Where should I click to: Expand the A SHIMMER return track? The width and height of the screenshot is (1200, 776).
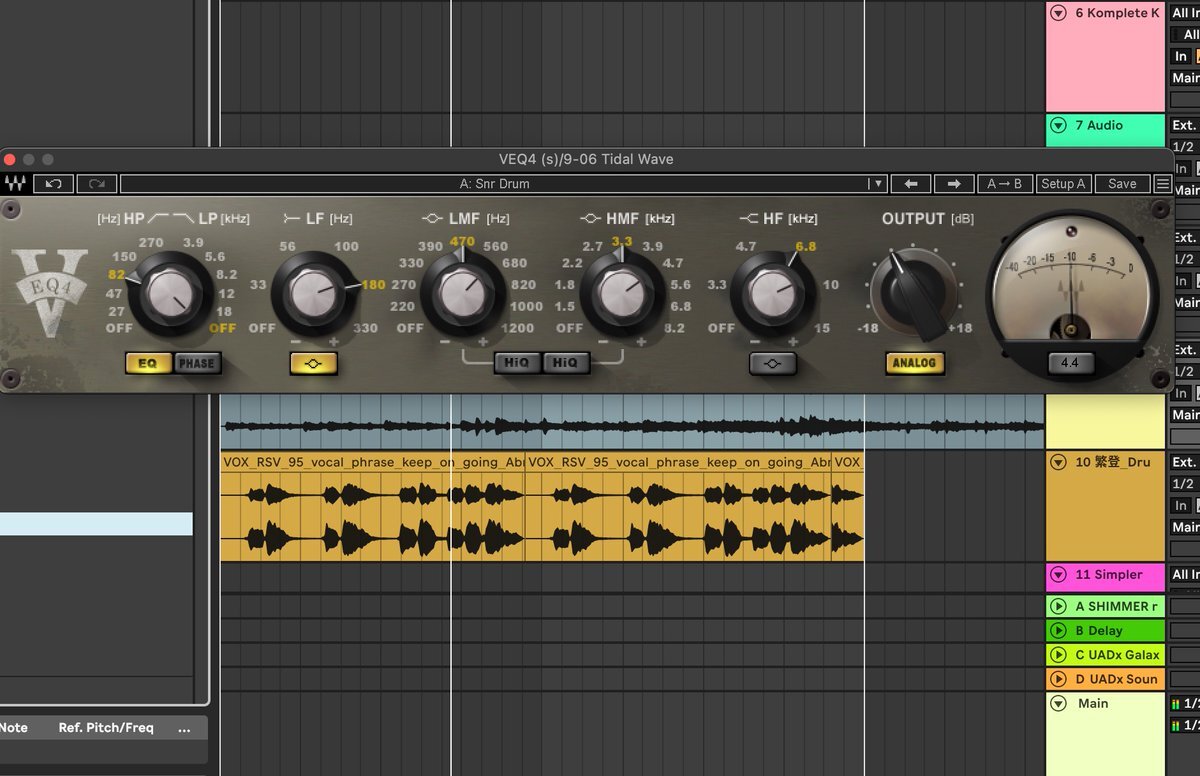pyautogui.click(x=1059, y=606)
